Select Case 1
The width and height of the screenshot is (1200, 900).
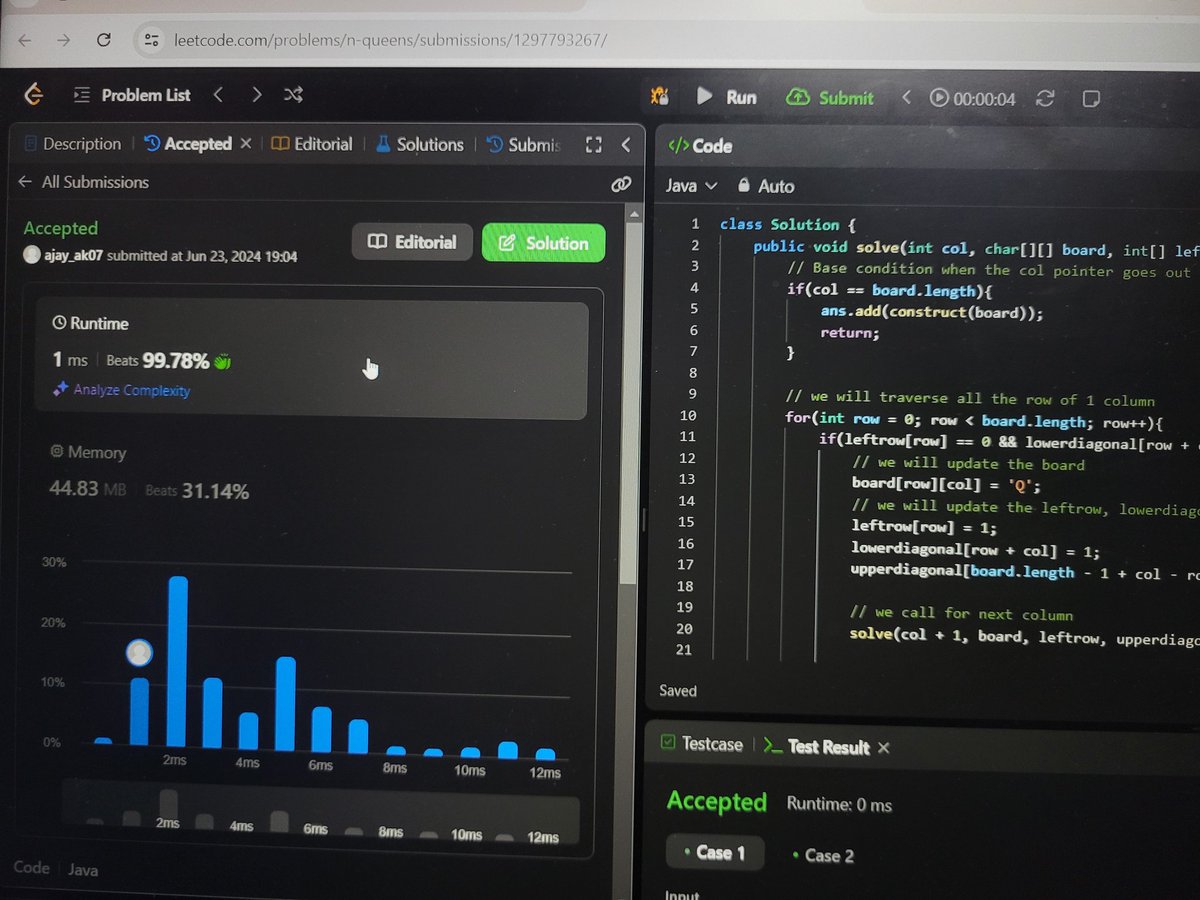click(714, 853)
